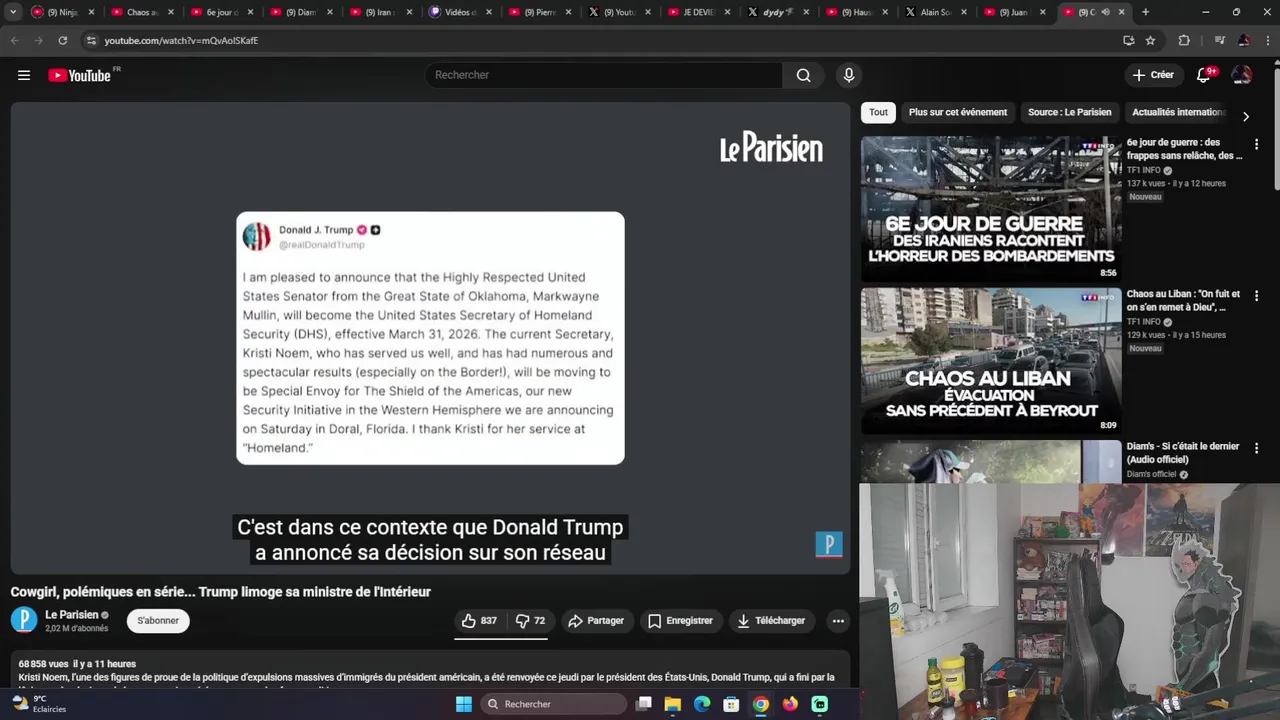Mute the active tab's speaker icon
The width and height of the screenshot is (1280, 720).
(x=1105, y=12)
